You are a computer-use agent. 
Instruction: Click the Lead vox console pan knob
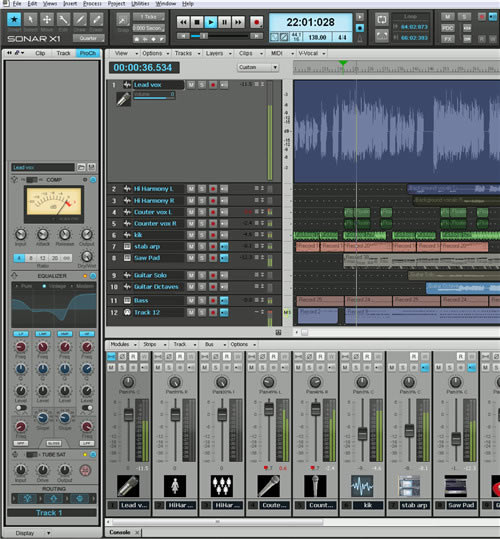click(x=128, y=382)
